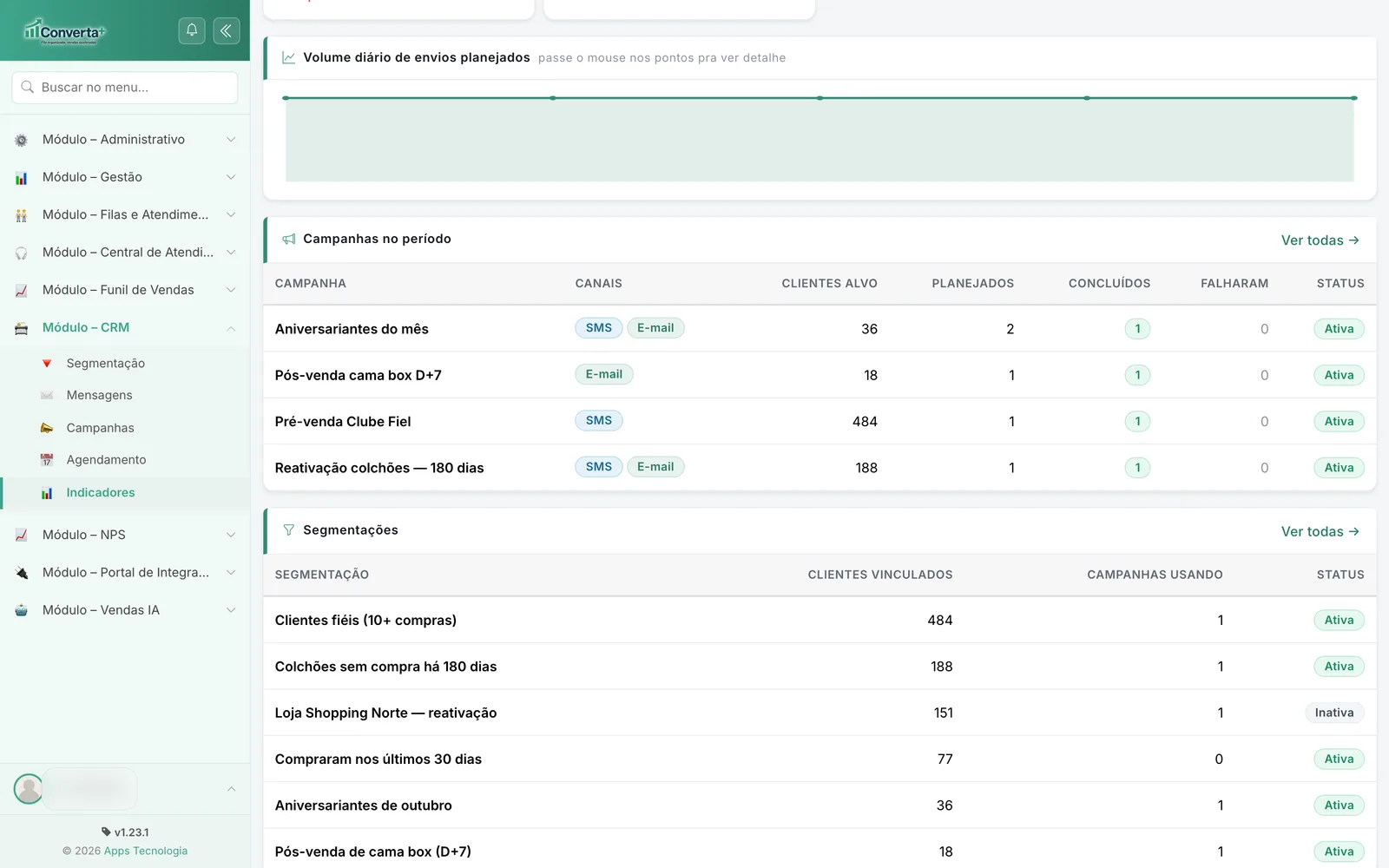
Task: Click the Módulo – Administrativo gear icon
Action: 22,140
